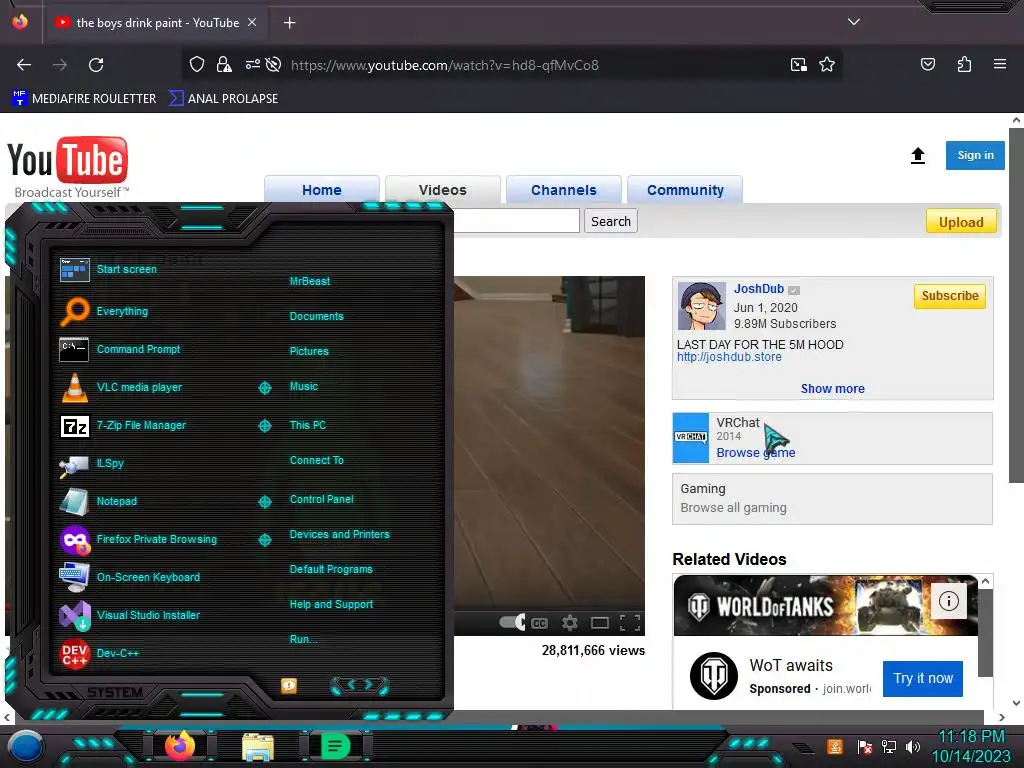
Task: Open Run... dialog
Action: pyautogui.click(x=304, y=639)
